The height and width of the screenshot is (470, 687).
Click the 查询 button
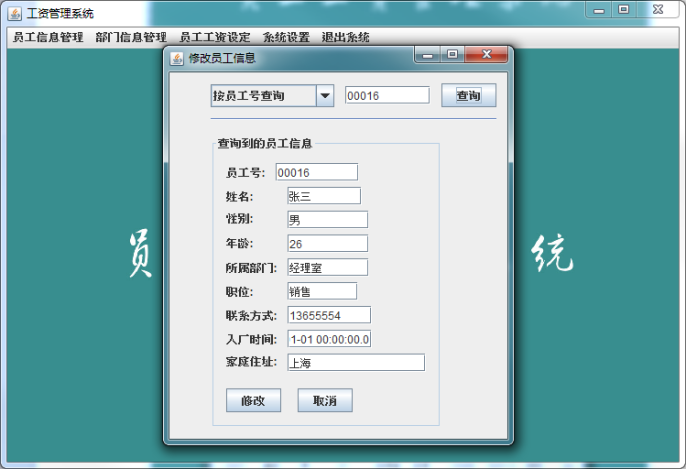(468, 95)
